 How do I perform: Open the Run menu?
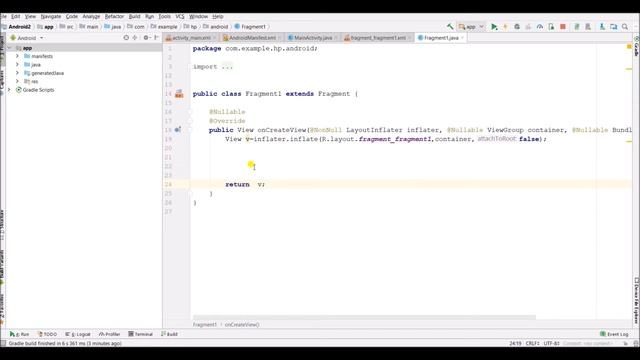[x=149, y=16]
